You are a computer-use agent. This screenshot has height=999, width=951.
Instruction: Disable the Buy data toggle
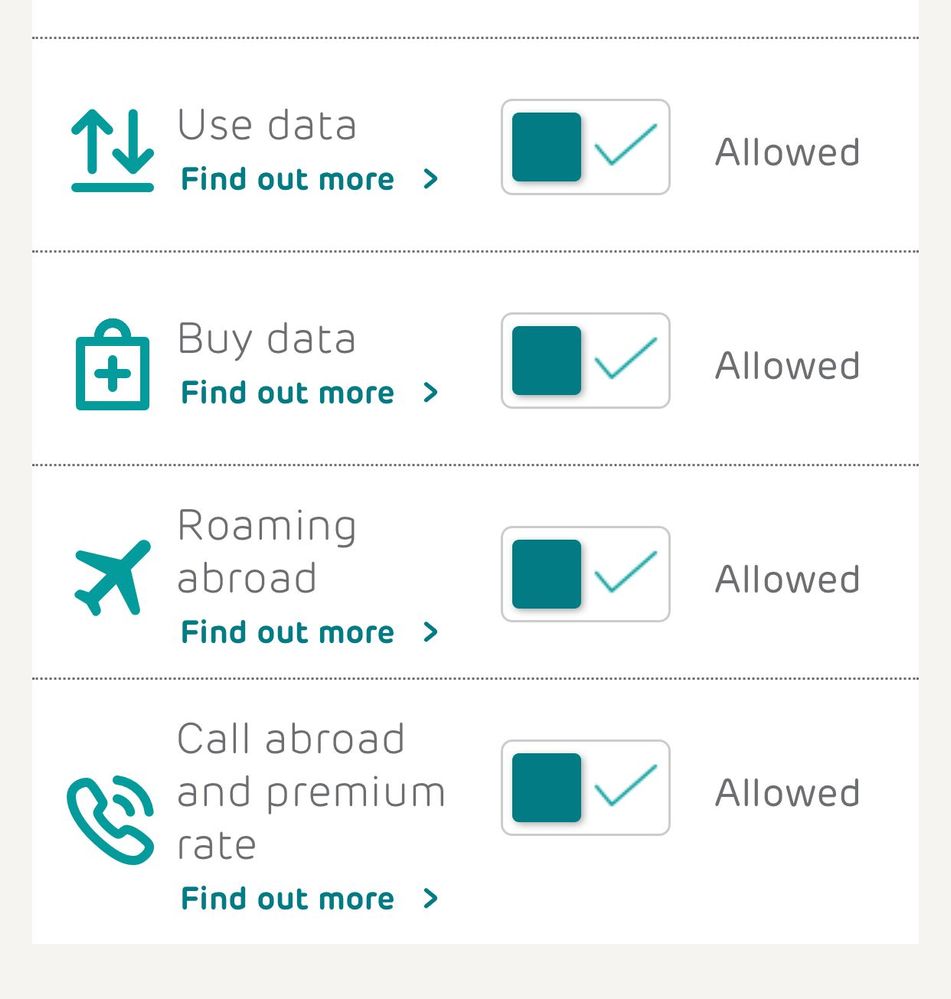(x=585, y=361)
